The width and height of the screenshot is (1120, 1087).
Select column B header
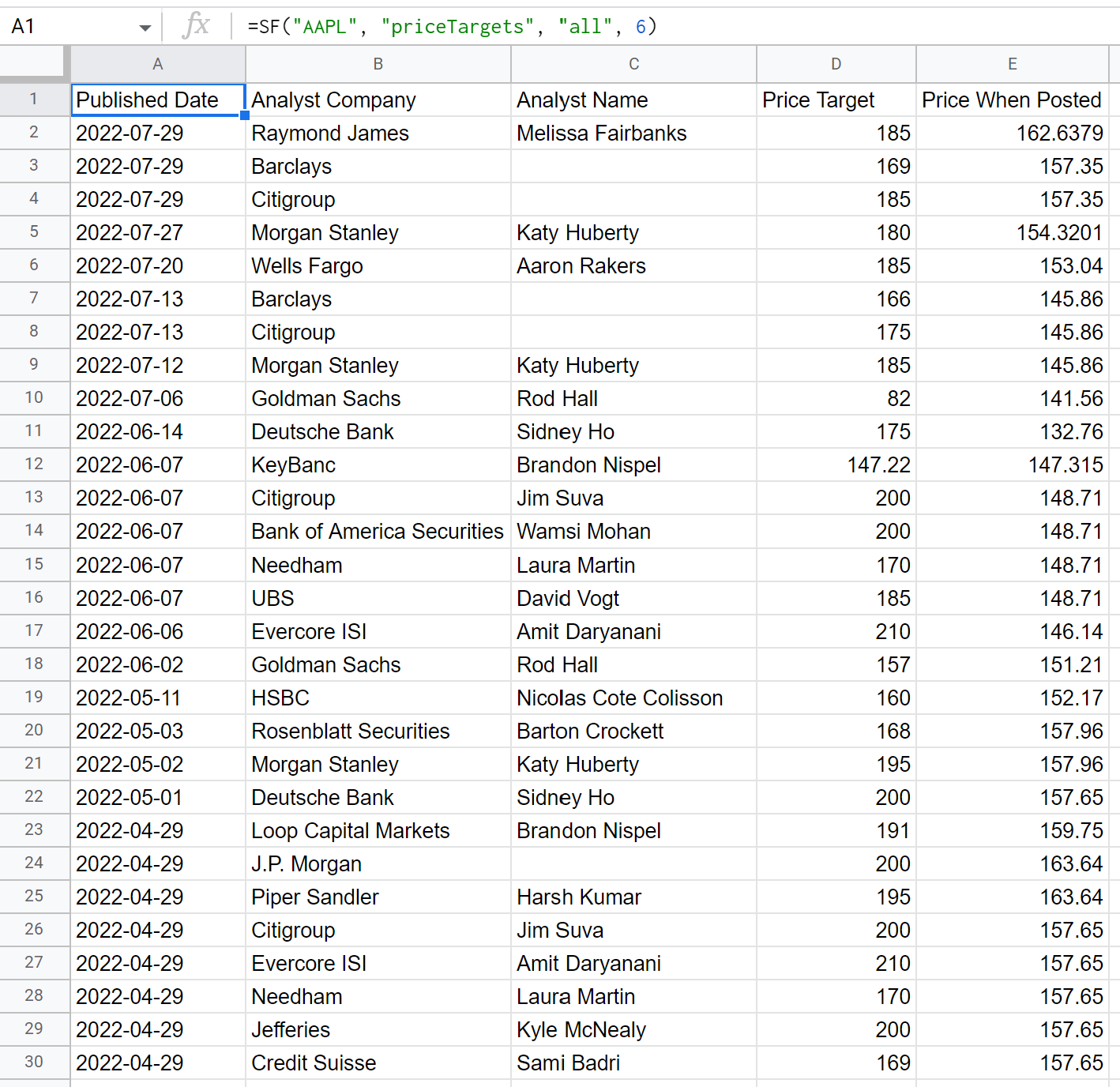[x=378, y=64]
